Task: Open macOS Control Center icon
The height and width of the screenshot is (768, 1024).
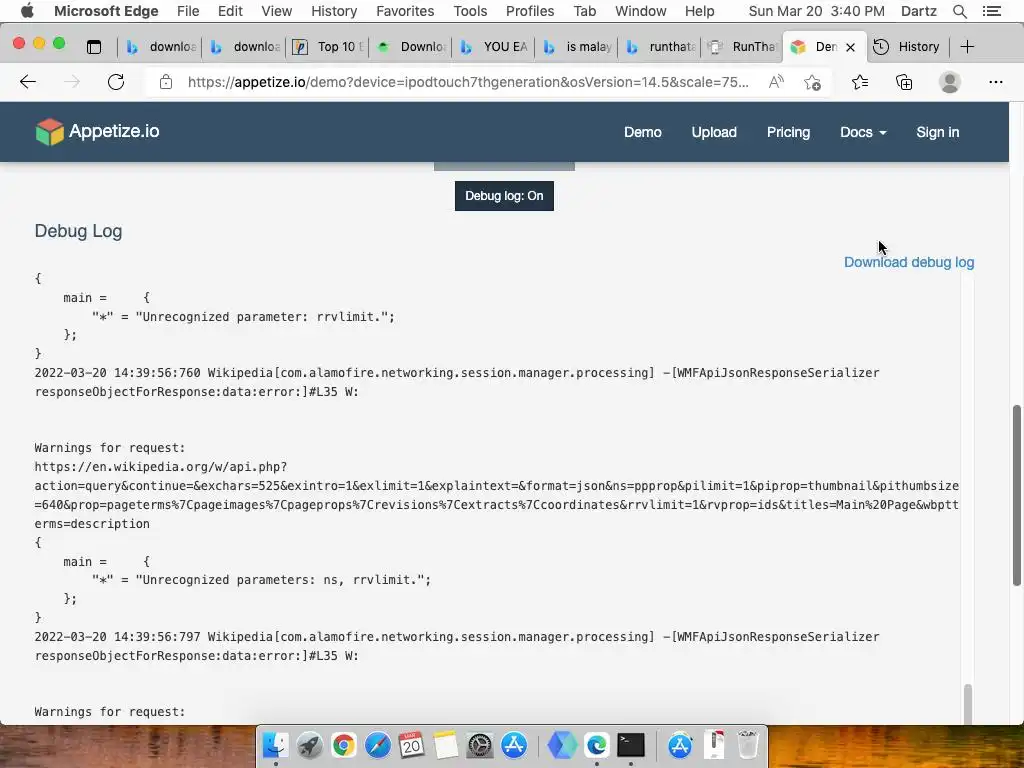Action: (x=992, y=11)
